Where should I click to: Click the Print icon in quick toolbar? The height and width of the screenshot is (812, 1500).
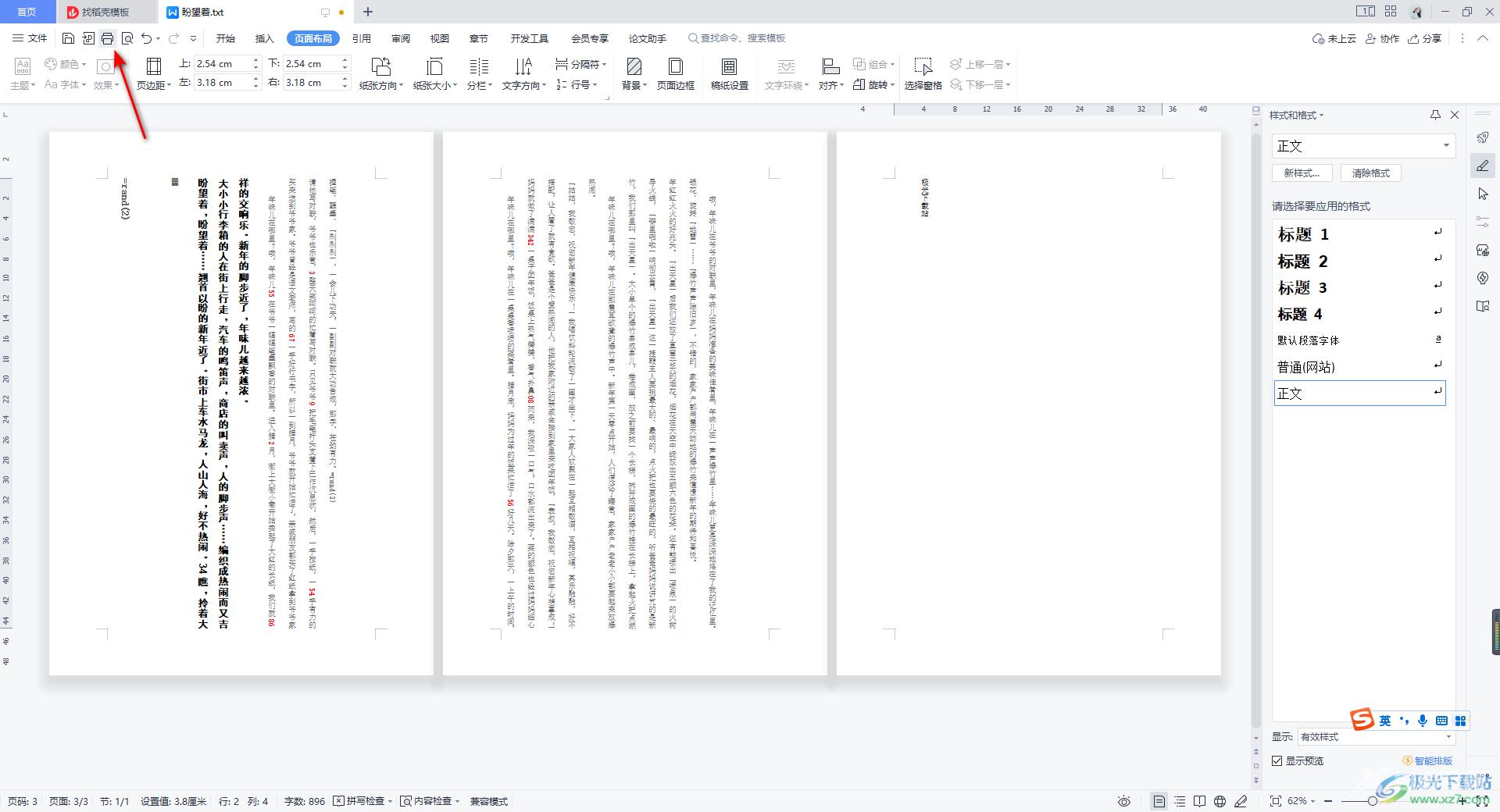[x=108, y=38]
